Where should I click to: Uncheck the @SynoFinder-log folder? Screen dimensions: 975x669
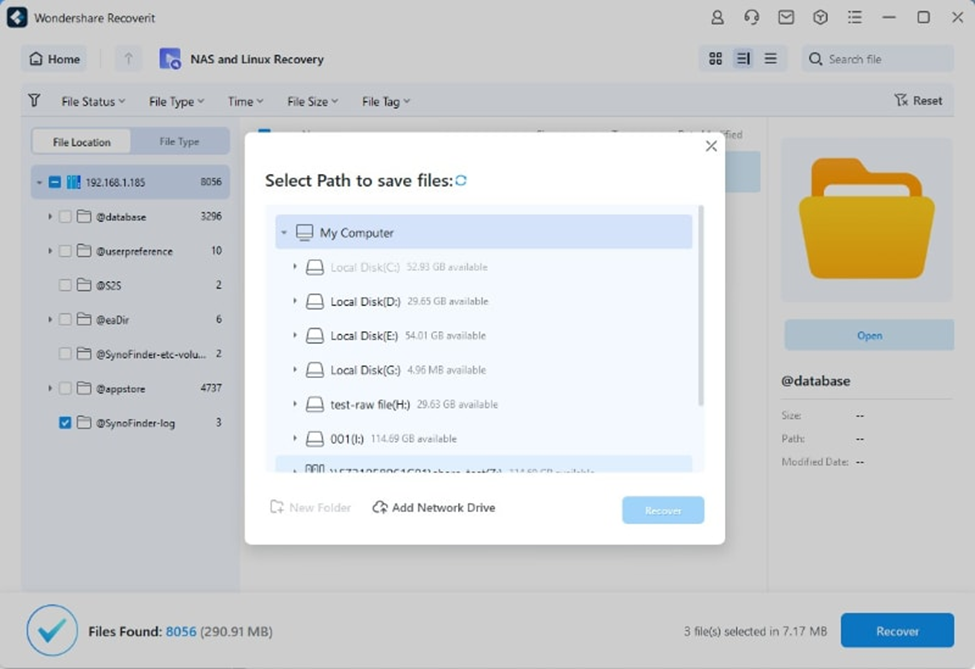[x=64, y=423]
